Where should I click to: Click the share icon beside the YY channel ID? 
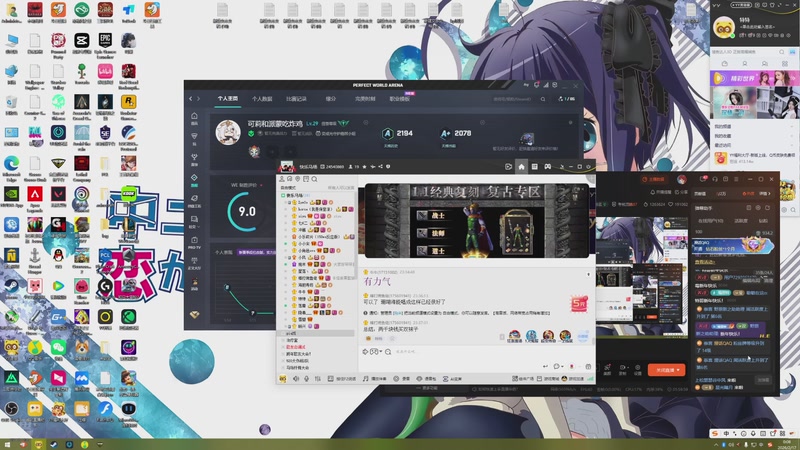(x=381, y=167)
